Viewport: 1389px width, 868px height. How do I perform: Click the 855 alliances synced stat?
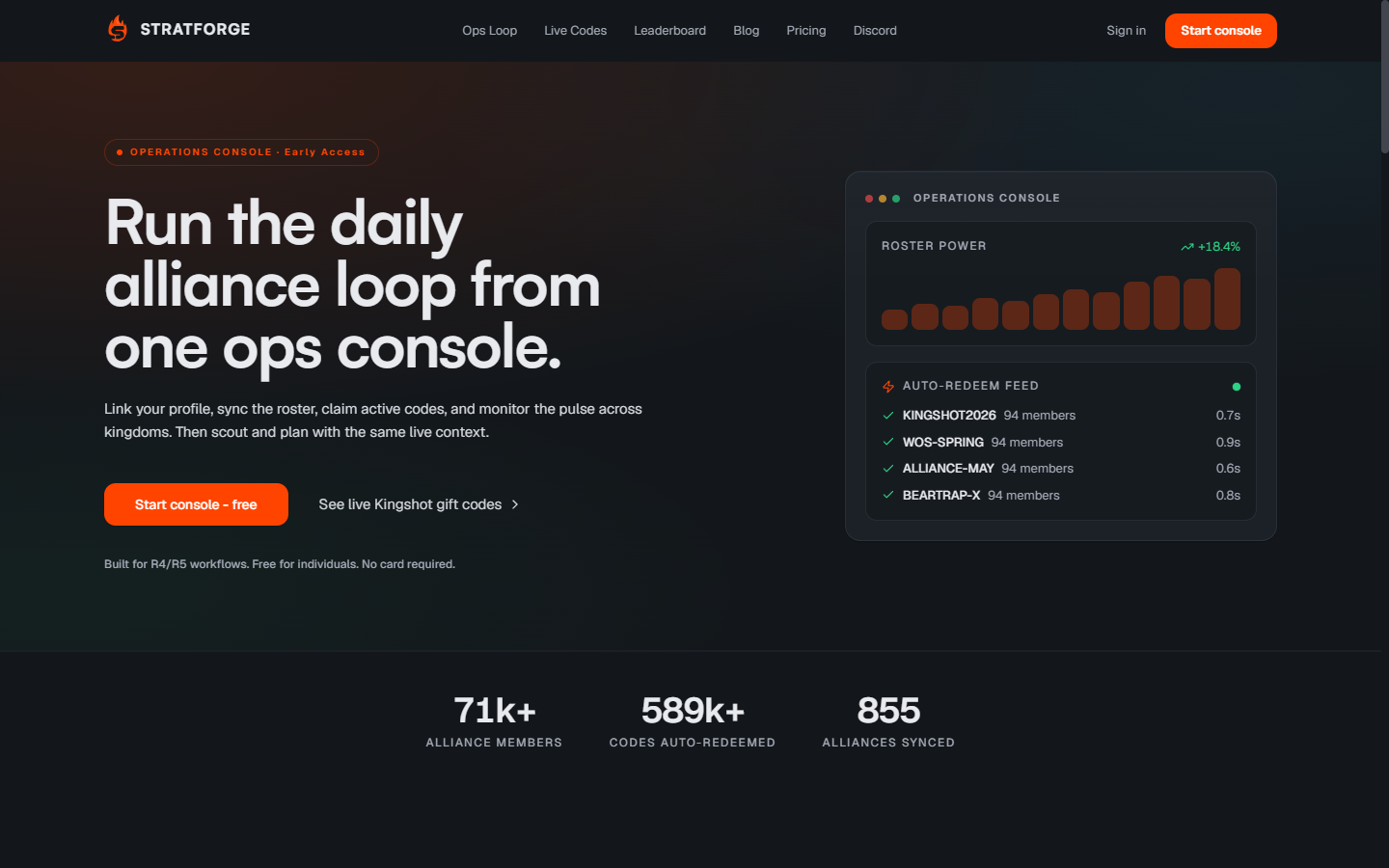[x=888, y=721]
